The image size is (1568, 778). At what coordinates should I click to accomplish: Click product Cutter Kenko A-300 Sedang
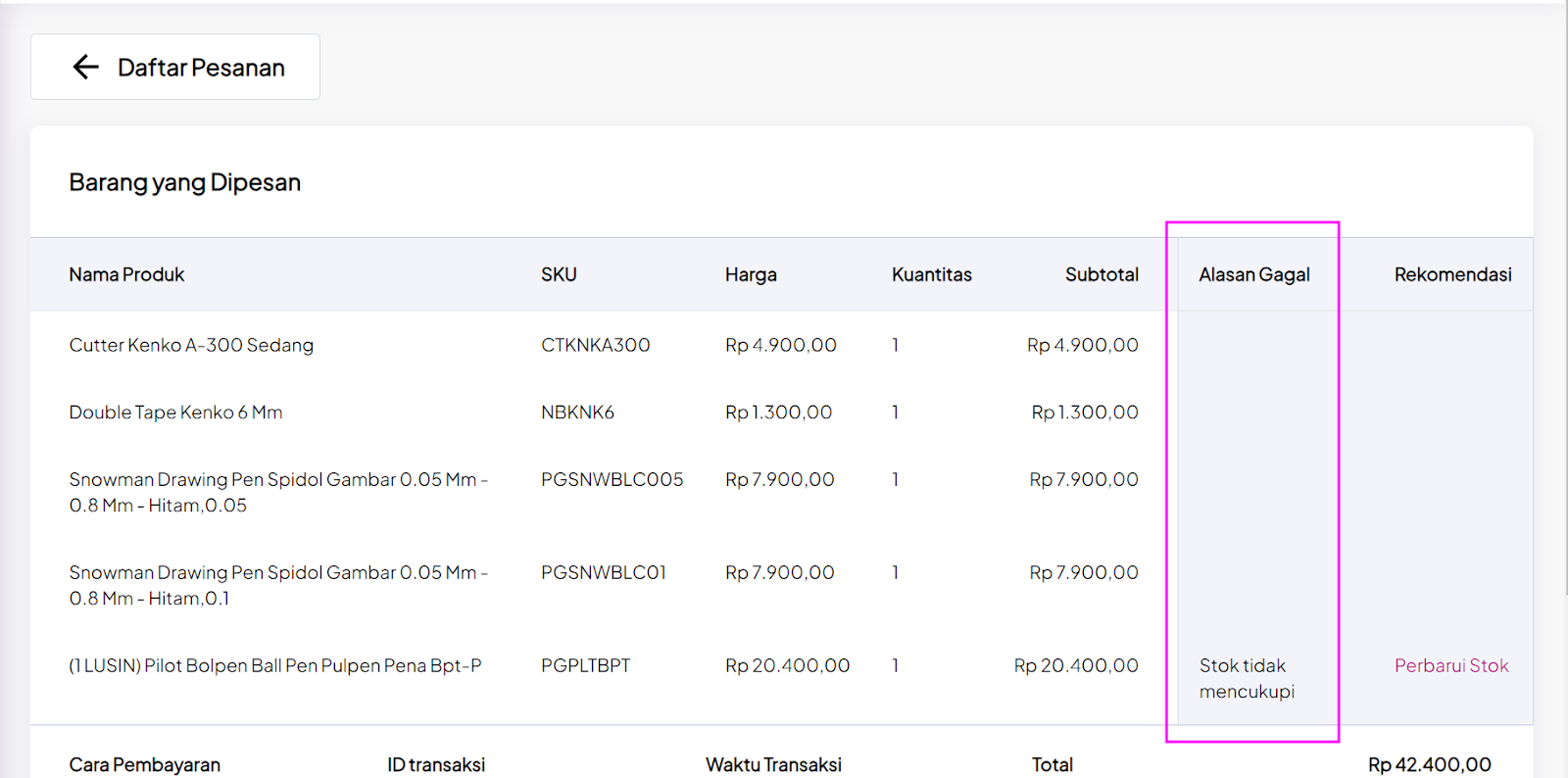coord(191,345)
